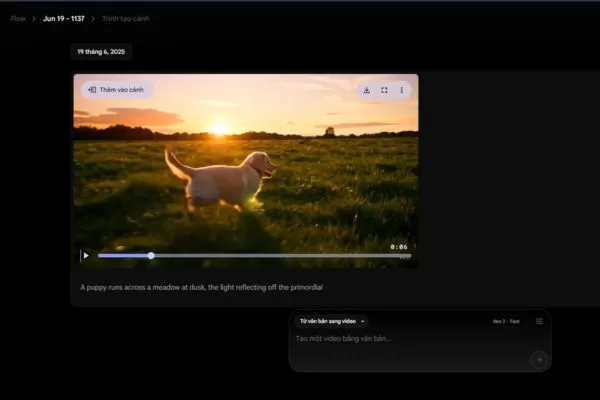Go to Flow in the breadcrumb
The width and height of the screenshot is (600, 400).
point(18,18)
